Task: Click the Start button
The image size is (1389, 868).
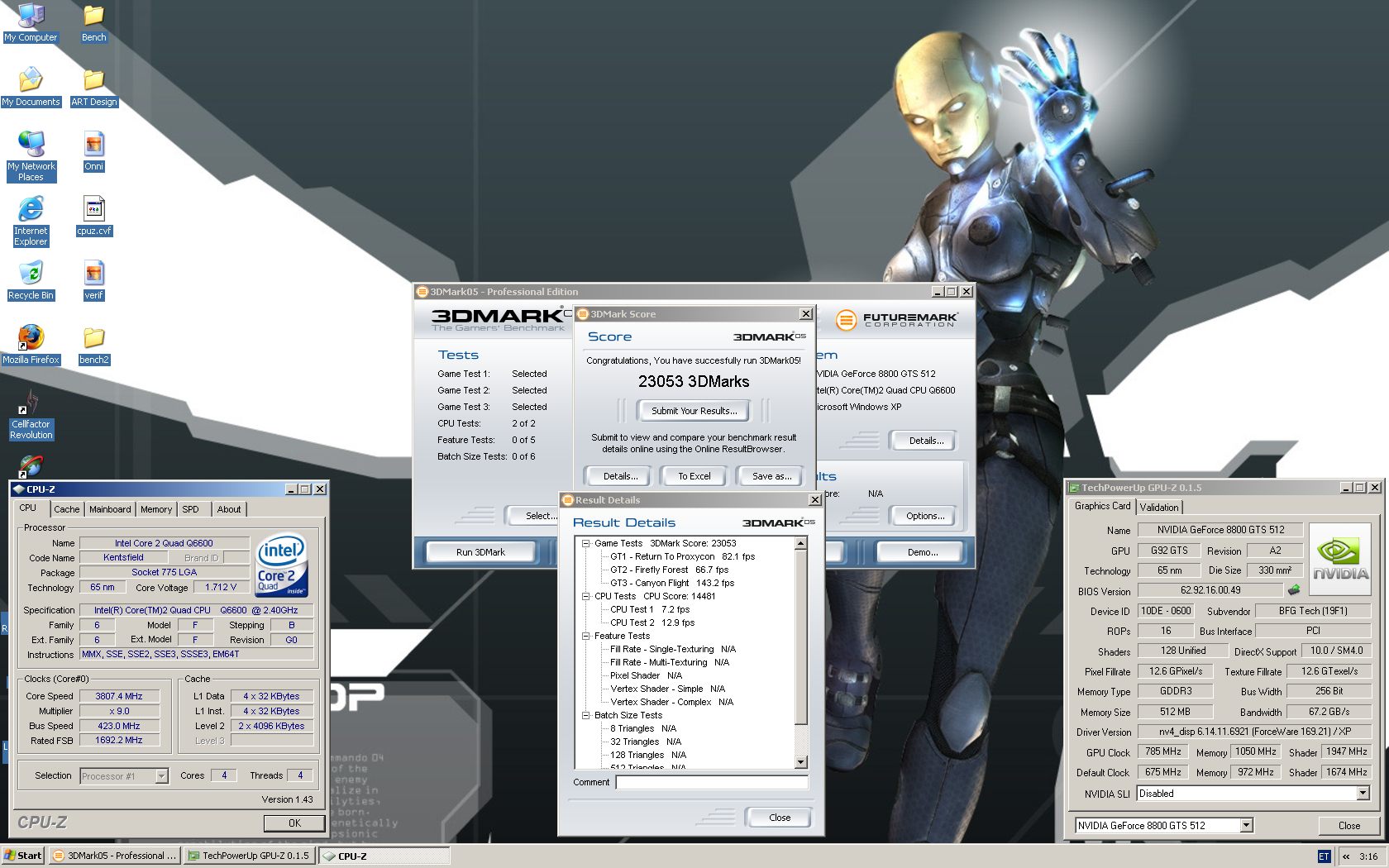Action: click(x=22, y=856)
